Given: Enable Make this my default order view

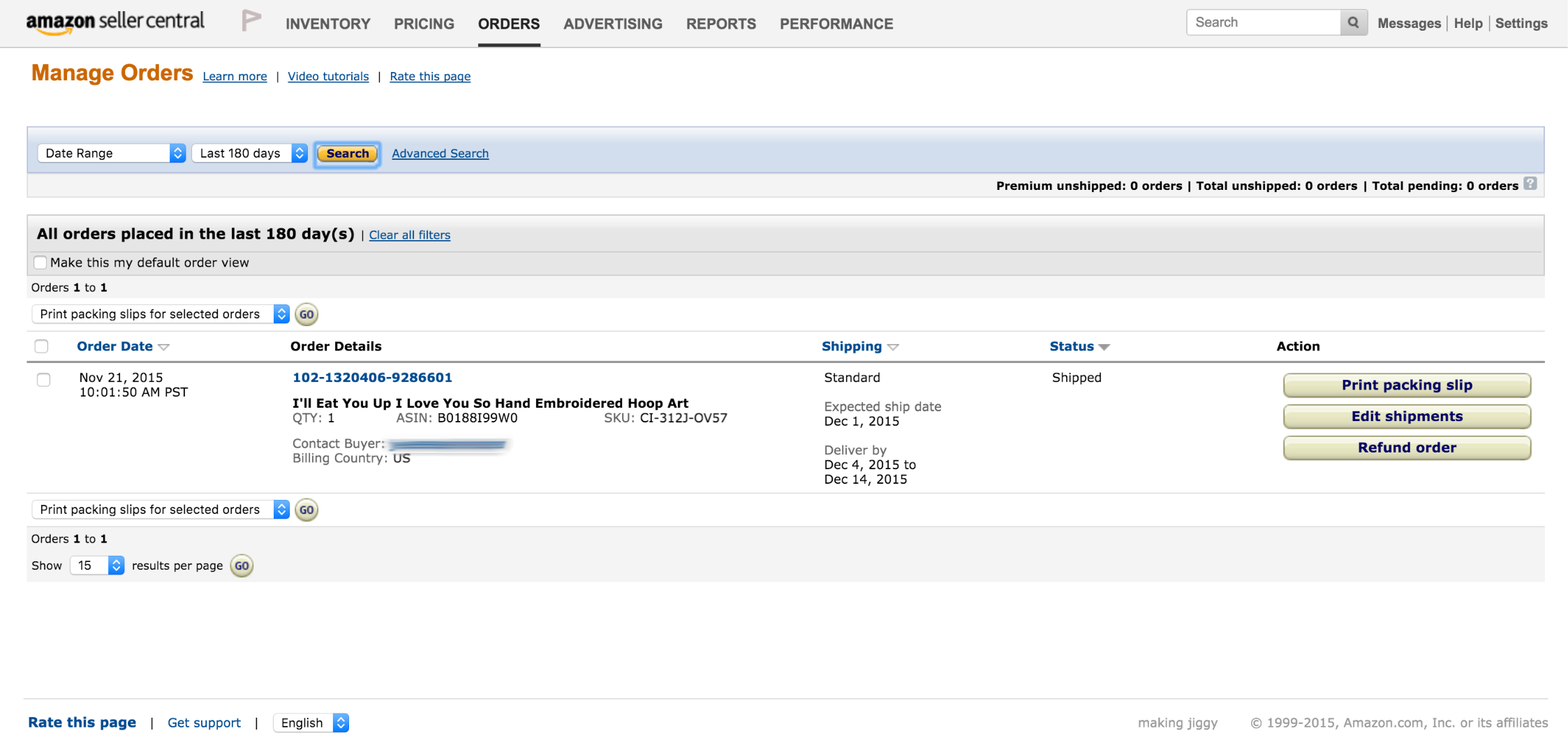Looking at the screenshot, I should pos(40,263).
